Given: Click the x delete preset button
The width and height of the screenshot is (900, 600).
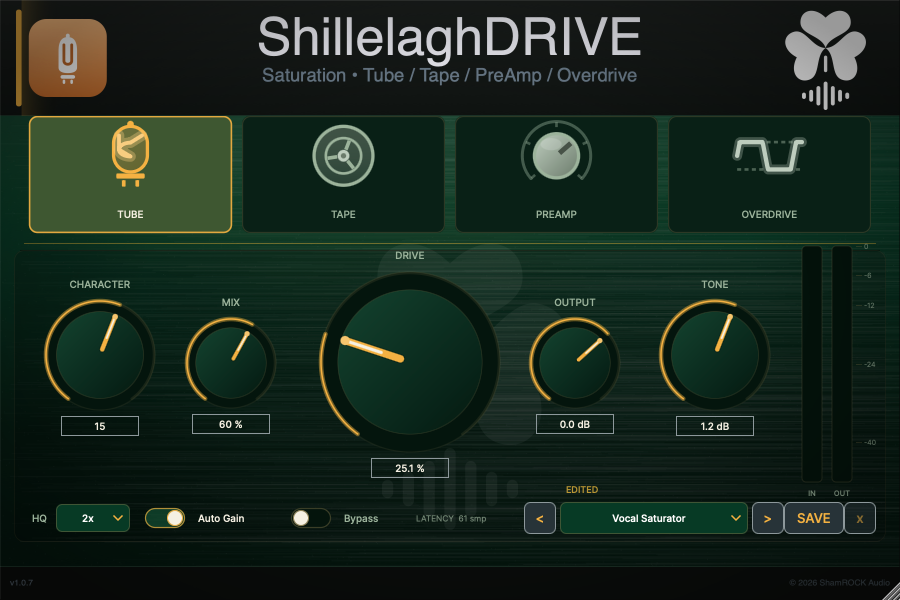Looking at the screenshot, I should click(860, 518).
